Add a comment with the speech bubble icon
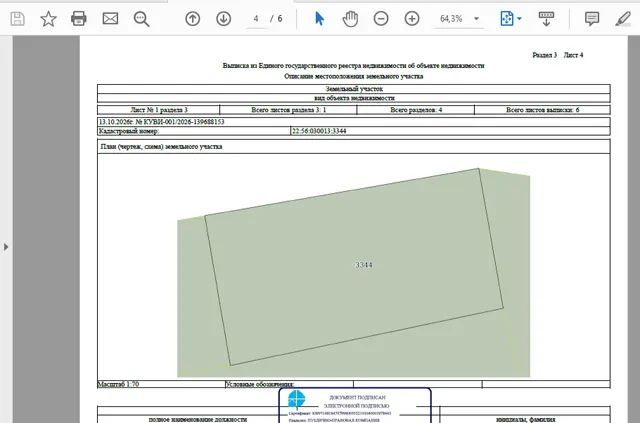This screenshot has width=640, height=423. pyautogui.click(x=592, y=19)
